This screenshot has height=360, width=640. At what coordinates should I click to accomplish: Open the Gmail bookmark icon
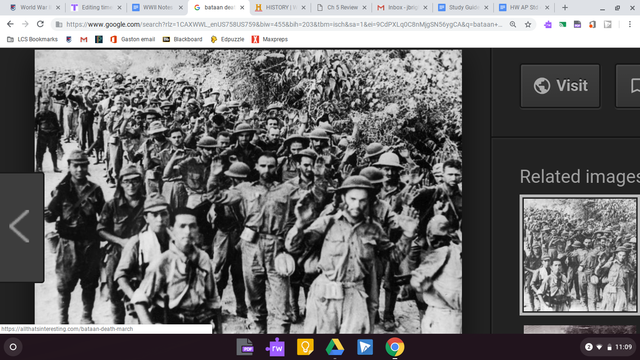(84, 39)
